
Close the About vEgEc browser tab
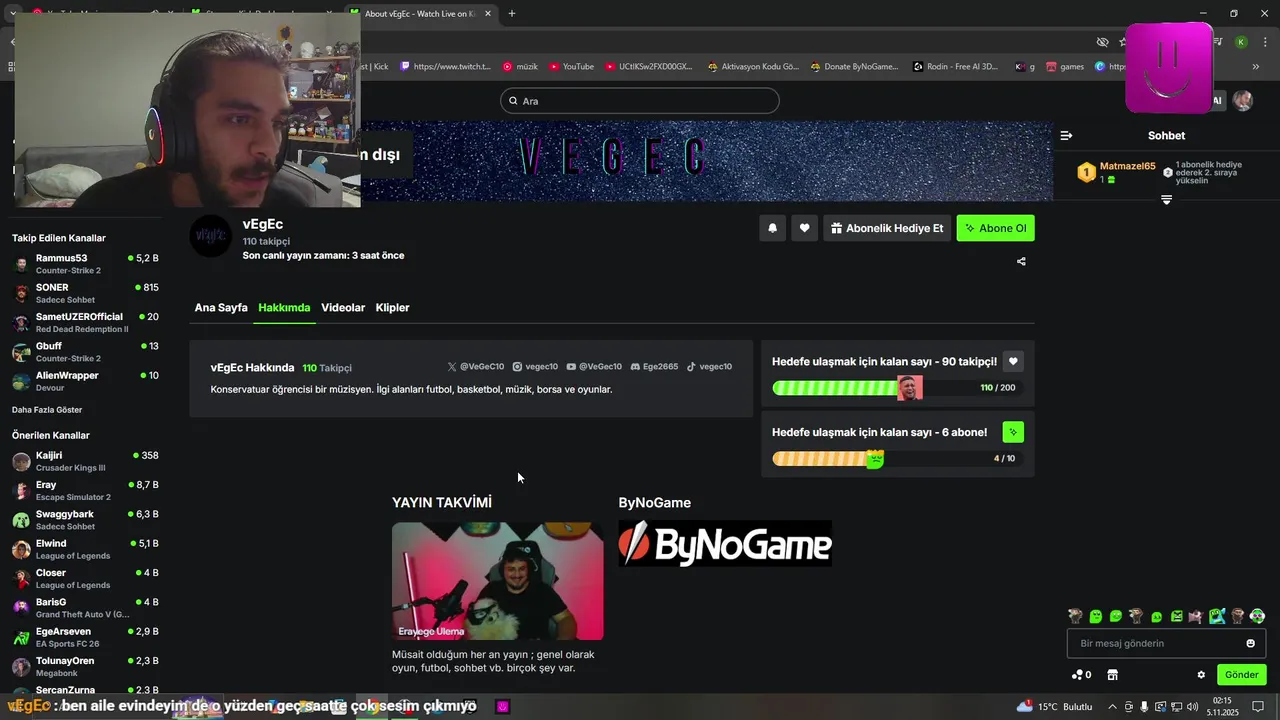point(486,13)
